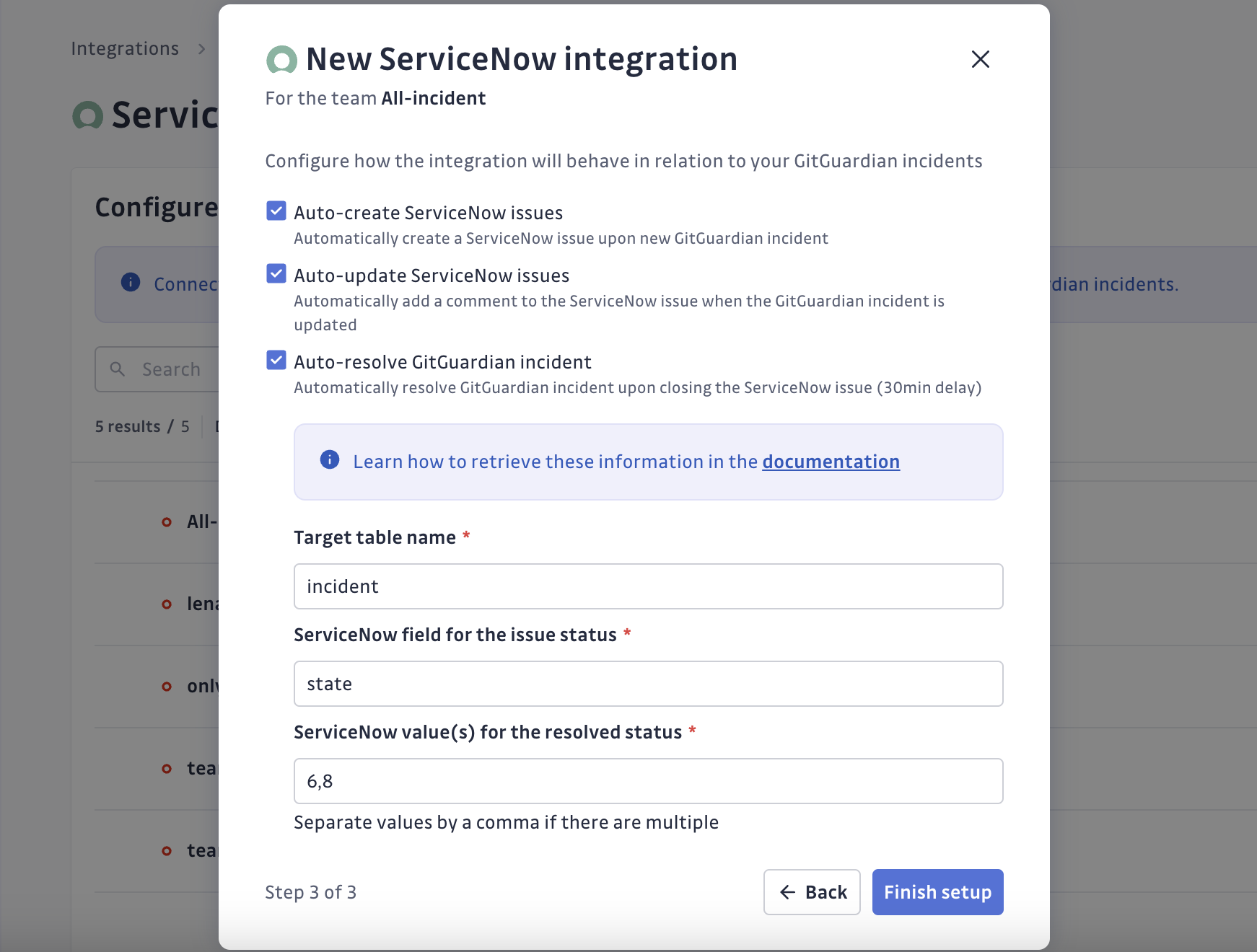The width and height of the screenshot is (1257, 952).
Task: Click the Auto-resolve GitGuardian incident label
Action: tap(442, 362)
